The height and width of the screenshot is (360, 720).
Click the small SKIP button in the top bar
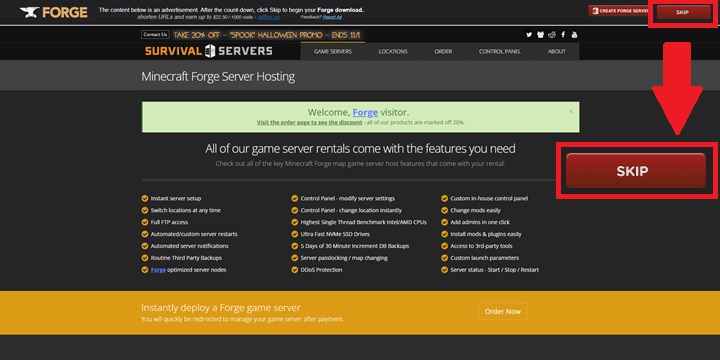(x=683, y=12)
